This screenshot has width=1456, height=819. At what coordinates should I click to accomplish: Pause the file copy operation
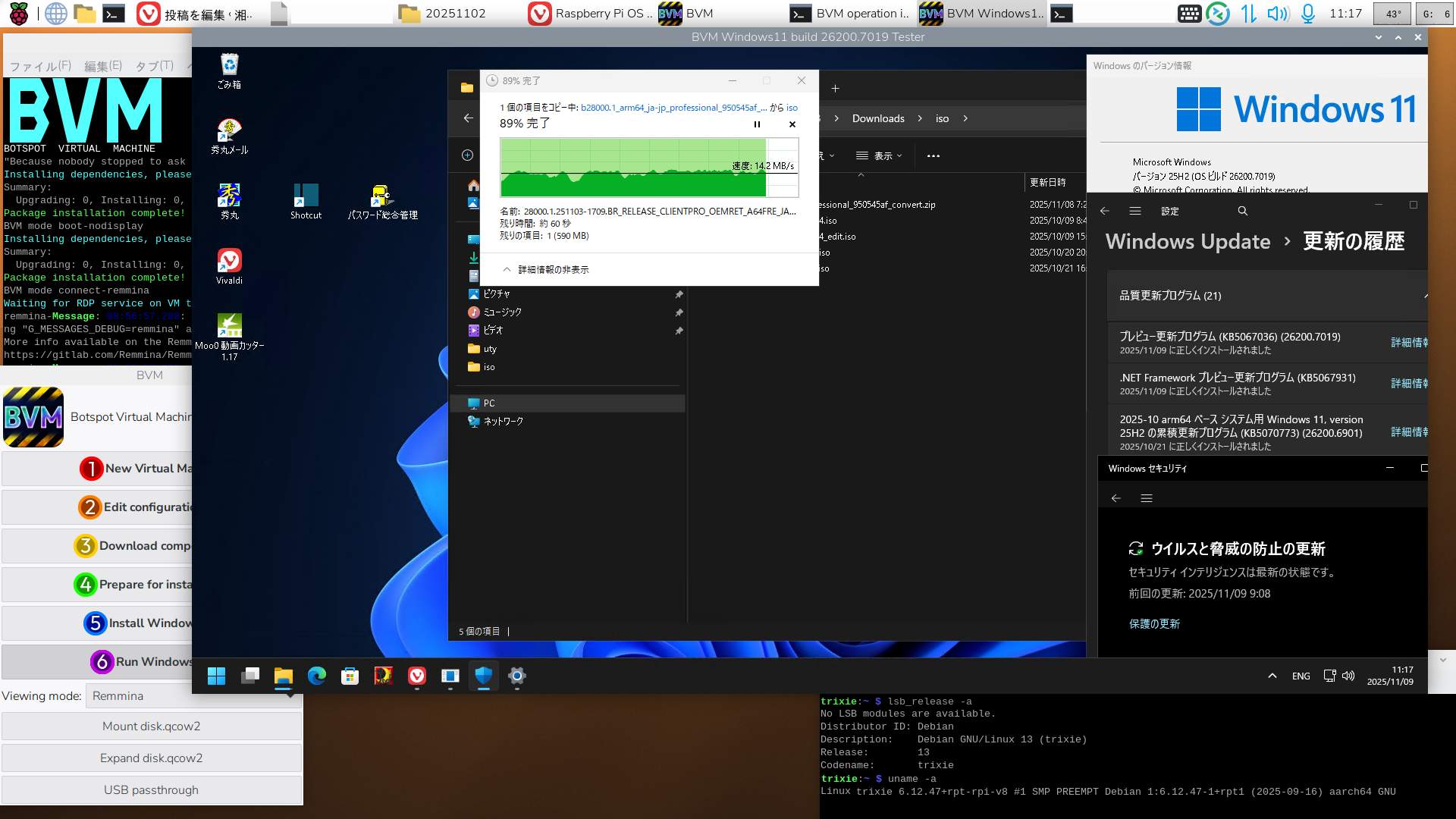(x=756, y=124)
